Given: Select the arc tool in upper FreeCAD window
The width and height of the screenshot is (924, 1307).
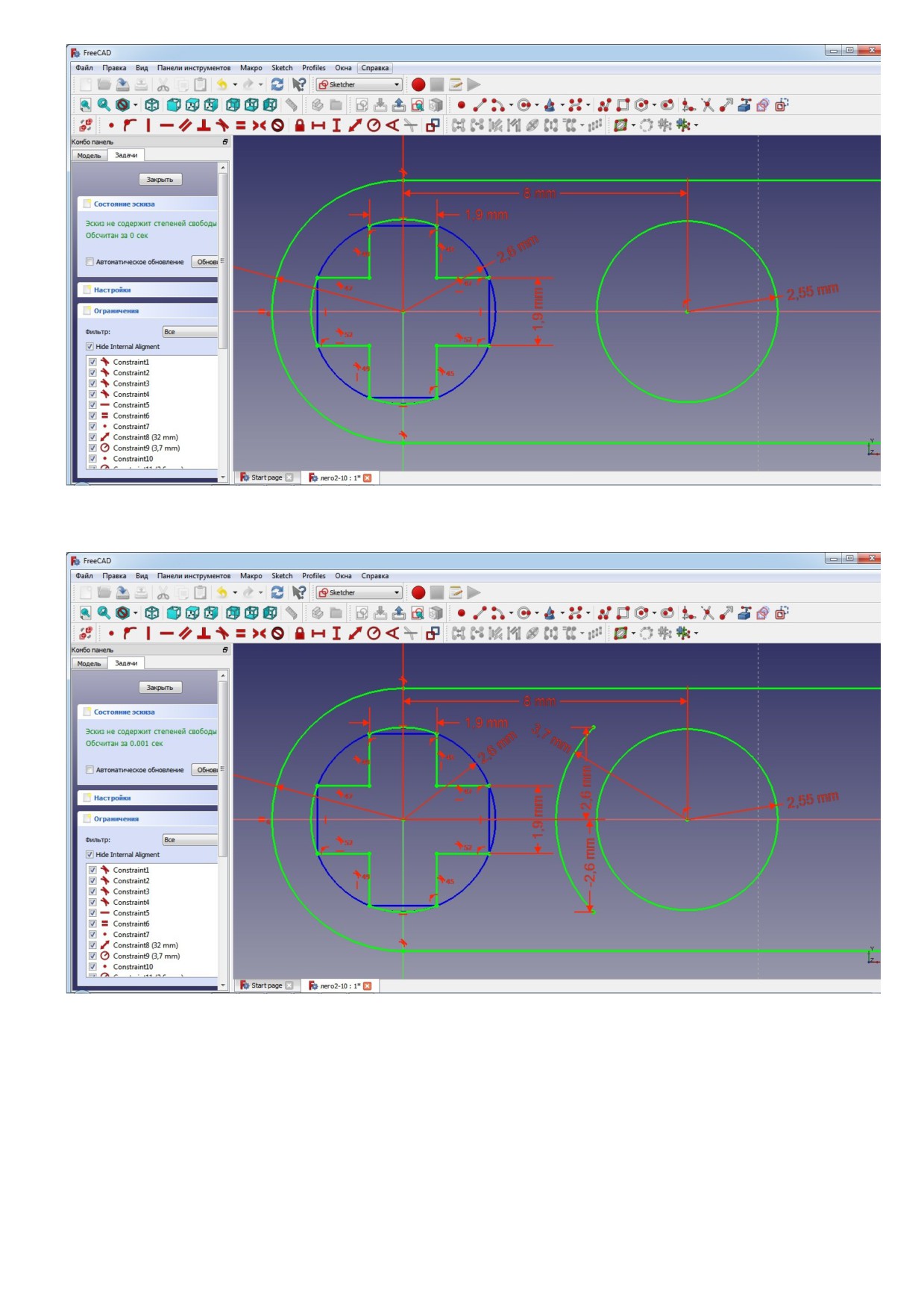Looking at the screenshot, I should (497, 105).
